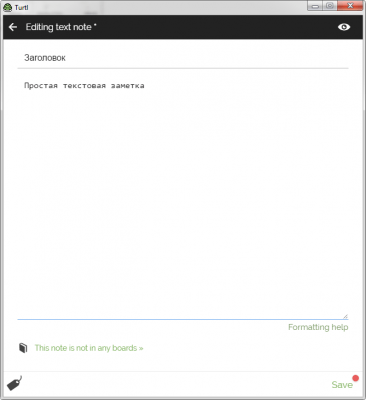
Task: Maximize the Turtl window
Action: 330,6
